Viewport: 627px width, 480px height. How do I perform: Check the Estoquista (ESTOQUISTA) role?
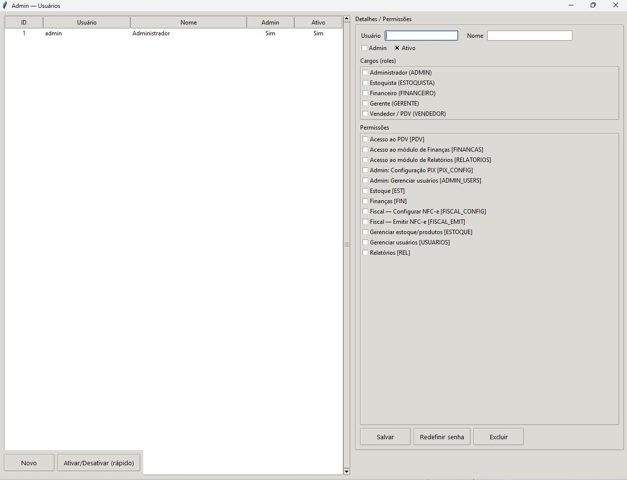[366, 83]
